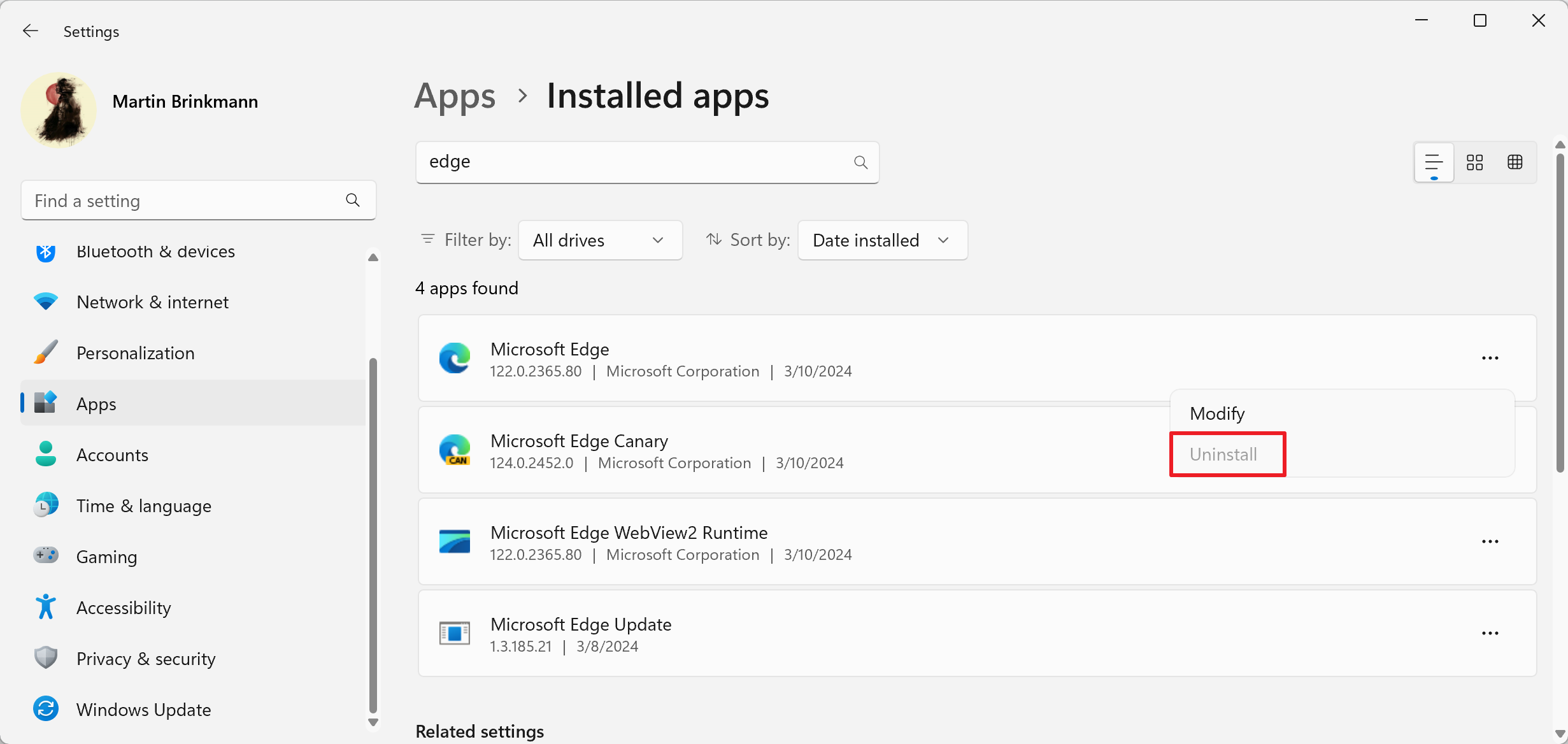Click the Microsoft Edge Canary icon
This screenshot has width=1568, height=744.
pos(455,450)
